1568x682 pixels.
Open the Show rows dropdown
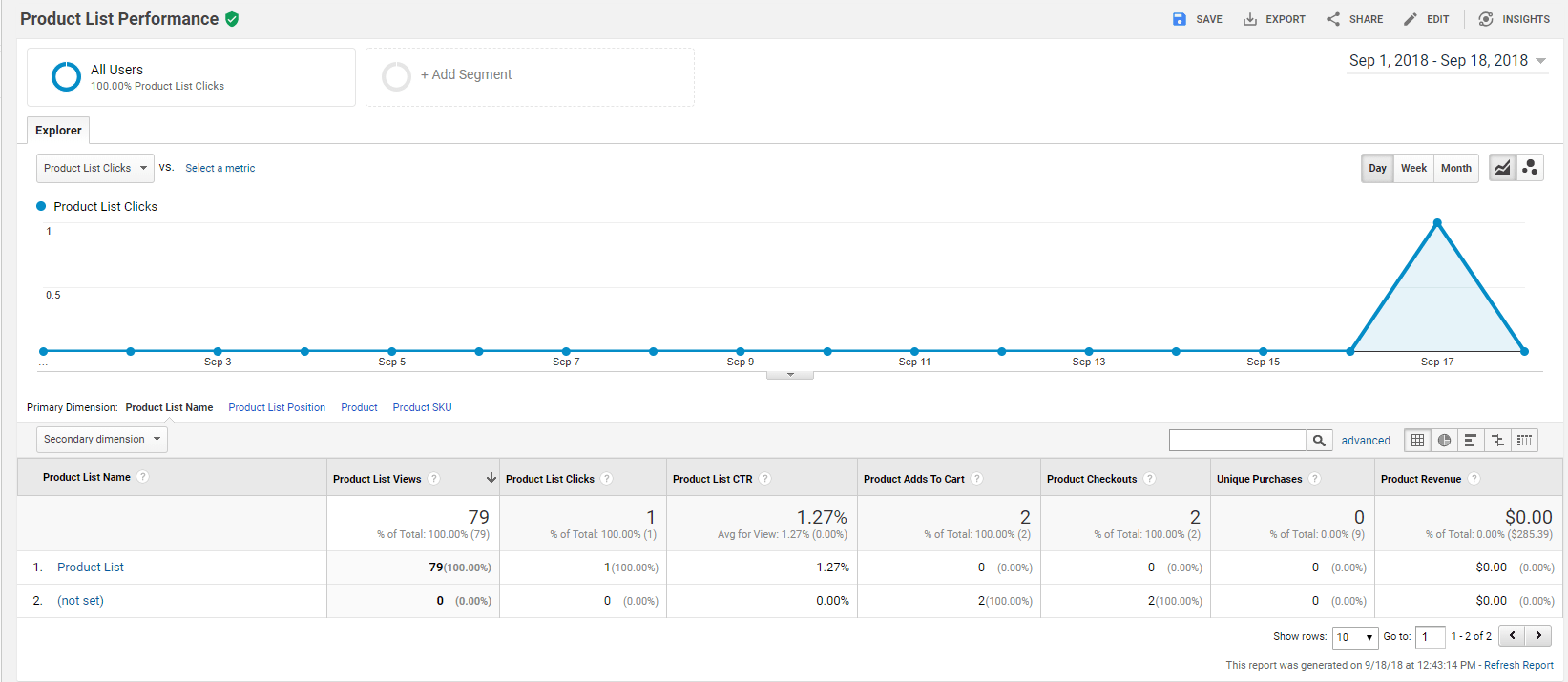(x=1355, y=637)
